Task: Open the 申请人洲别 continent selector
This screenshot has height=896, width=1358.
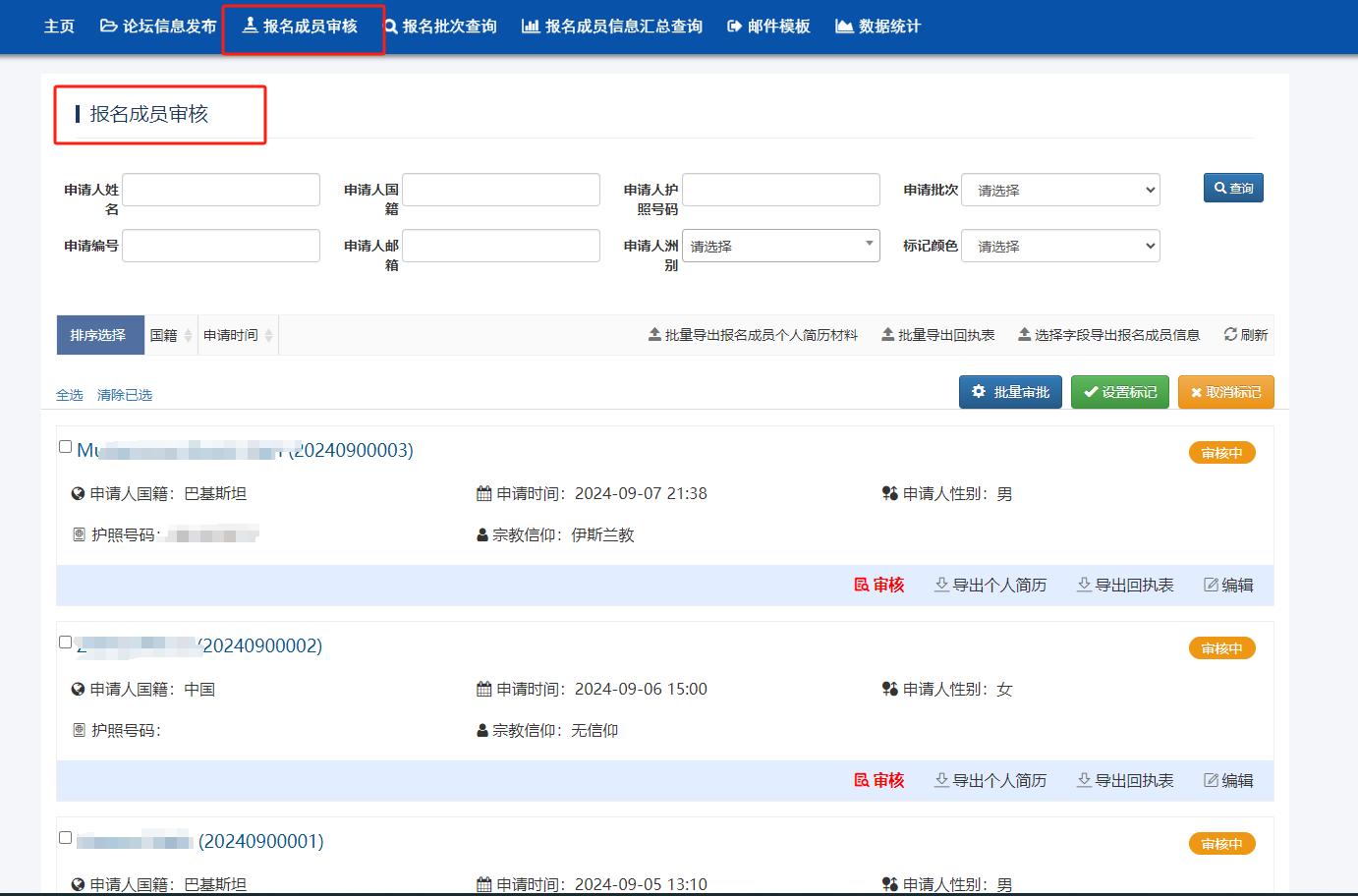Action: pos(781,245)
